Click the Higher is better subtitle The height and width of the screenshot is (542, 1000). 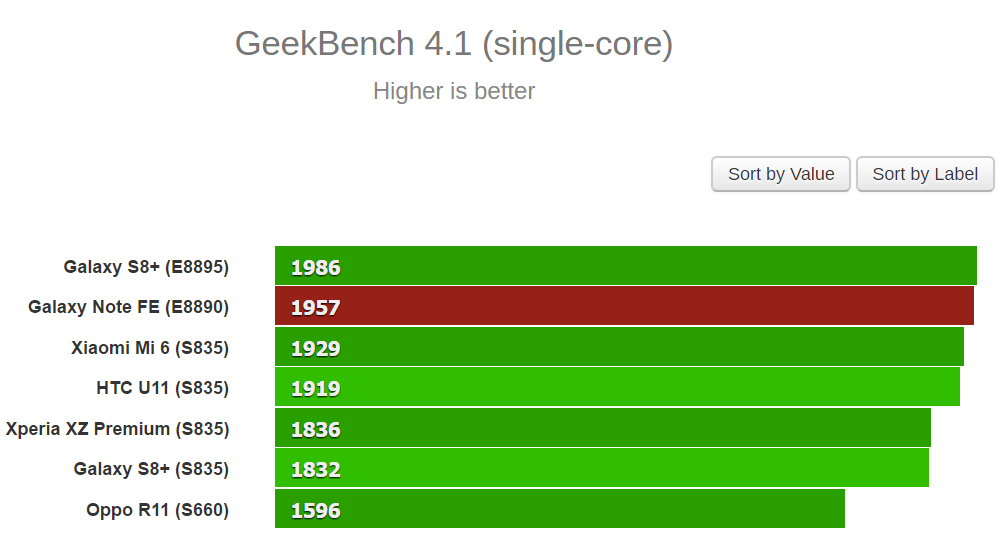point(454,91)
